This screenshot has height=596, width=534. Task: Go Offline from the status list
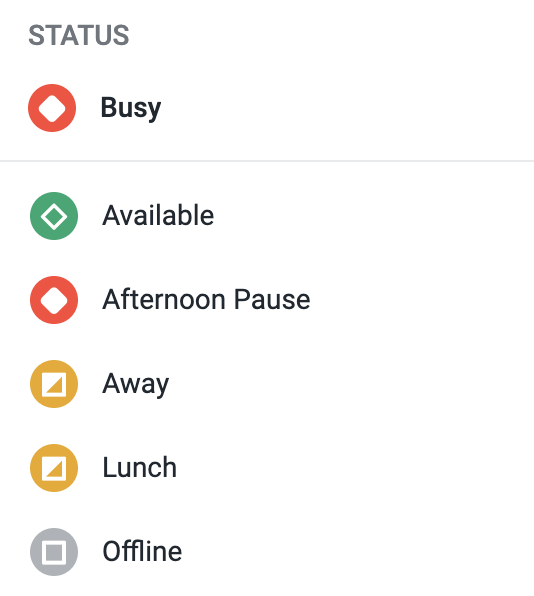(x=267, y=552)
